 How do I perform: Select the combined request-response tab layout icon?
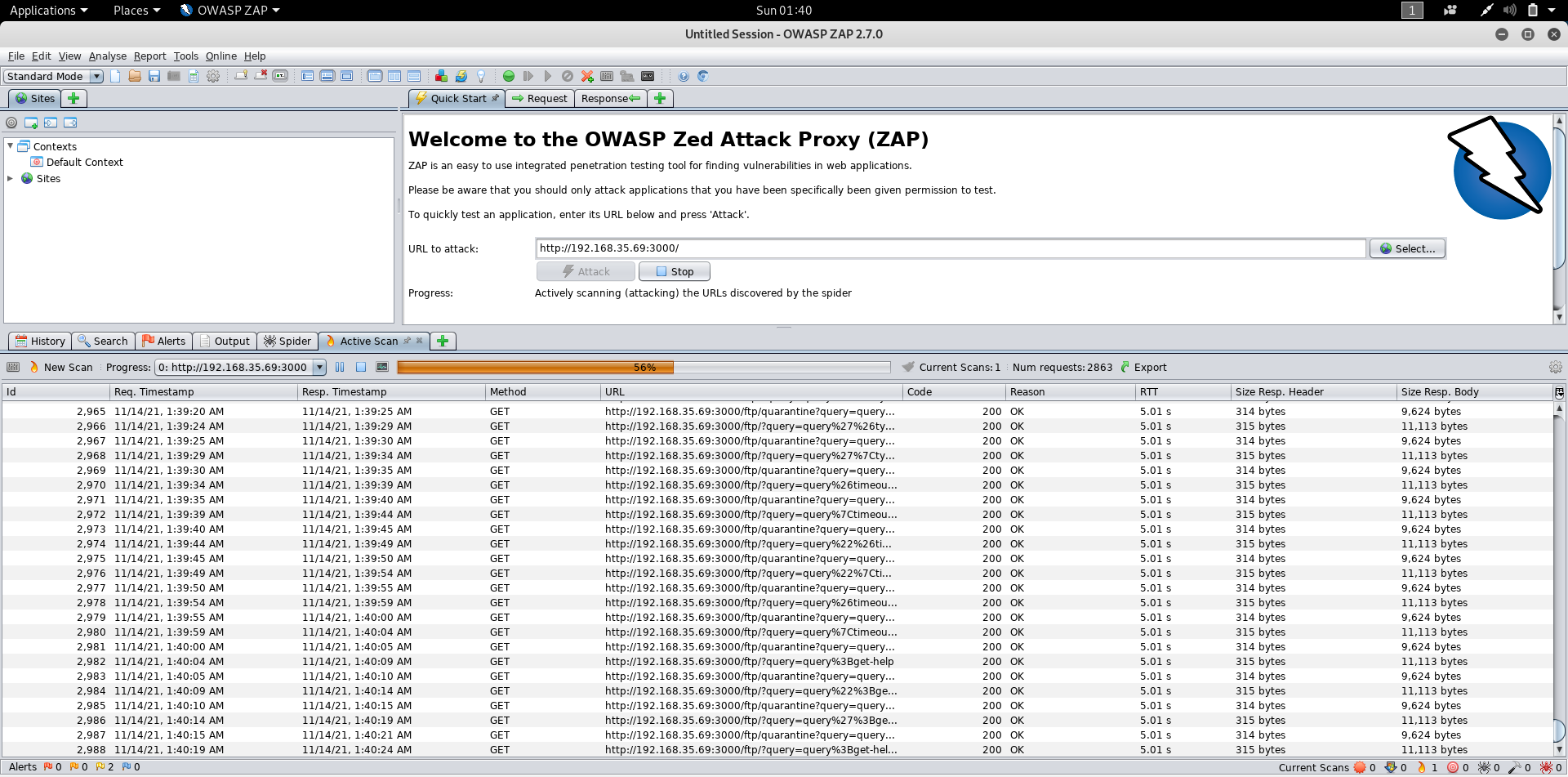tap(375, 76)
